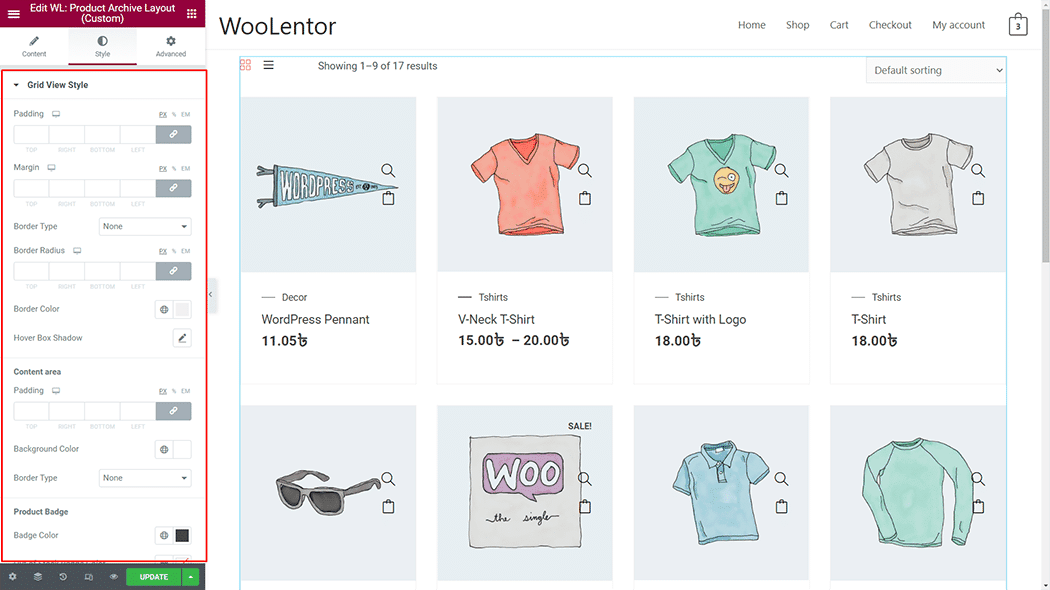The height and width of the screenshot is (590, 1050).
Task: Click the green UPDATE button
Action: point(154,577)
